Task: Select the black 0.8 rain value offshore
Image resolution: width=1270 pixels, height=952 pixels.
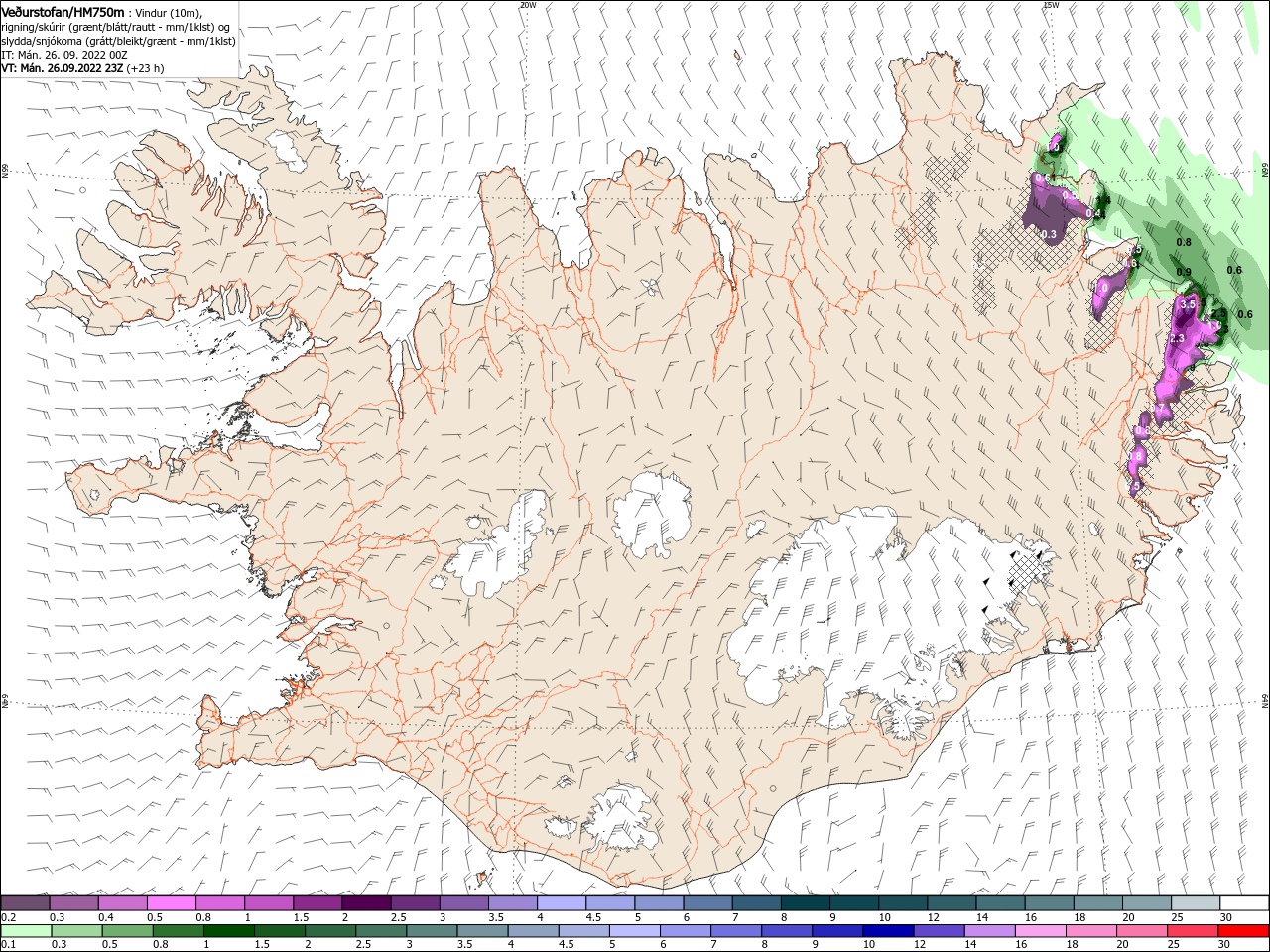Action: tap(1183, 242)
